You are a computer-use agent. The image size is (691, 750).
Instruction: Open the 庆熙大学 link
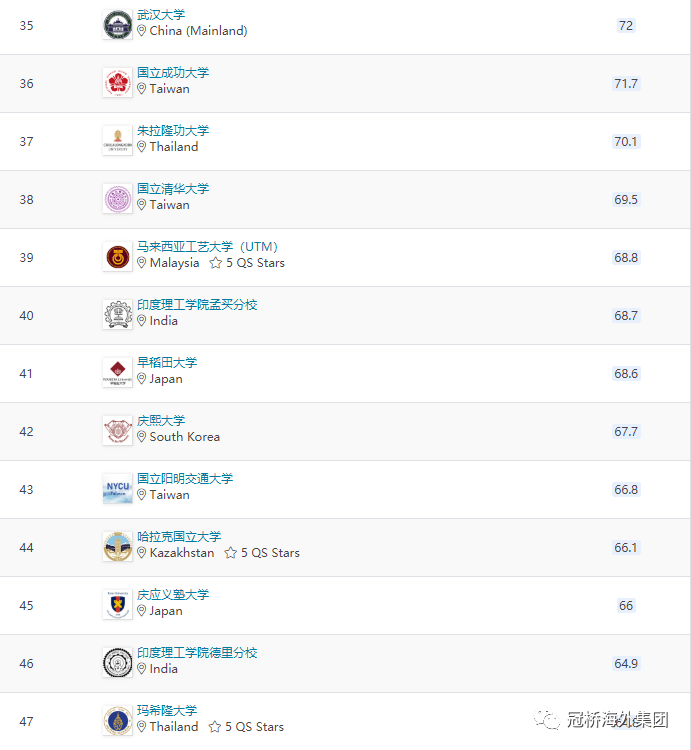tap(161, 421)
